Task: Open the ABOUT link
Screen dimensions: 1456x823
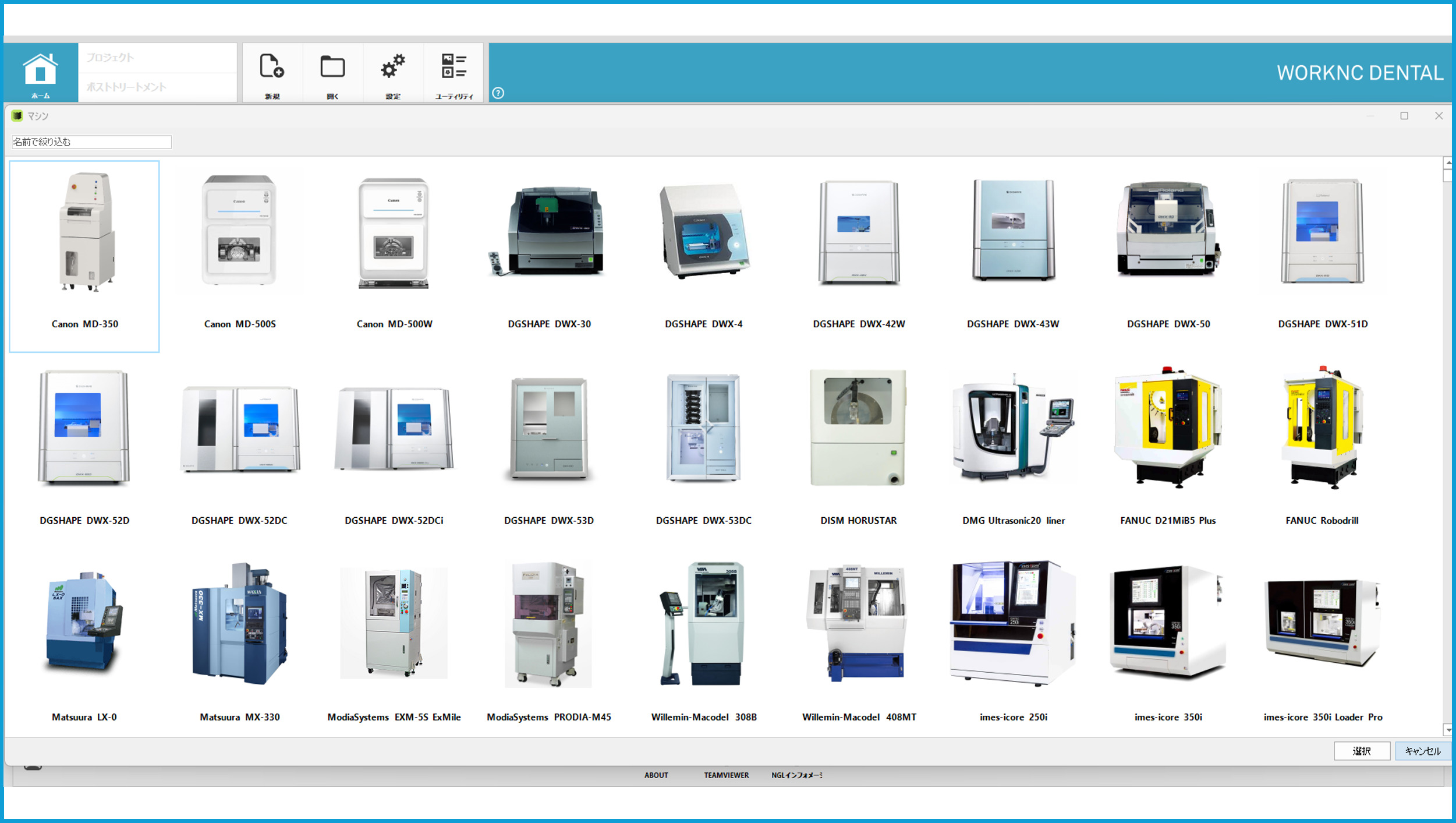Action: tap(656, 775)
